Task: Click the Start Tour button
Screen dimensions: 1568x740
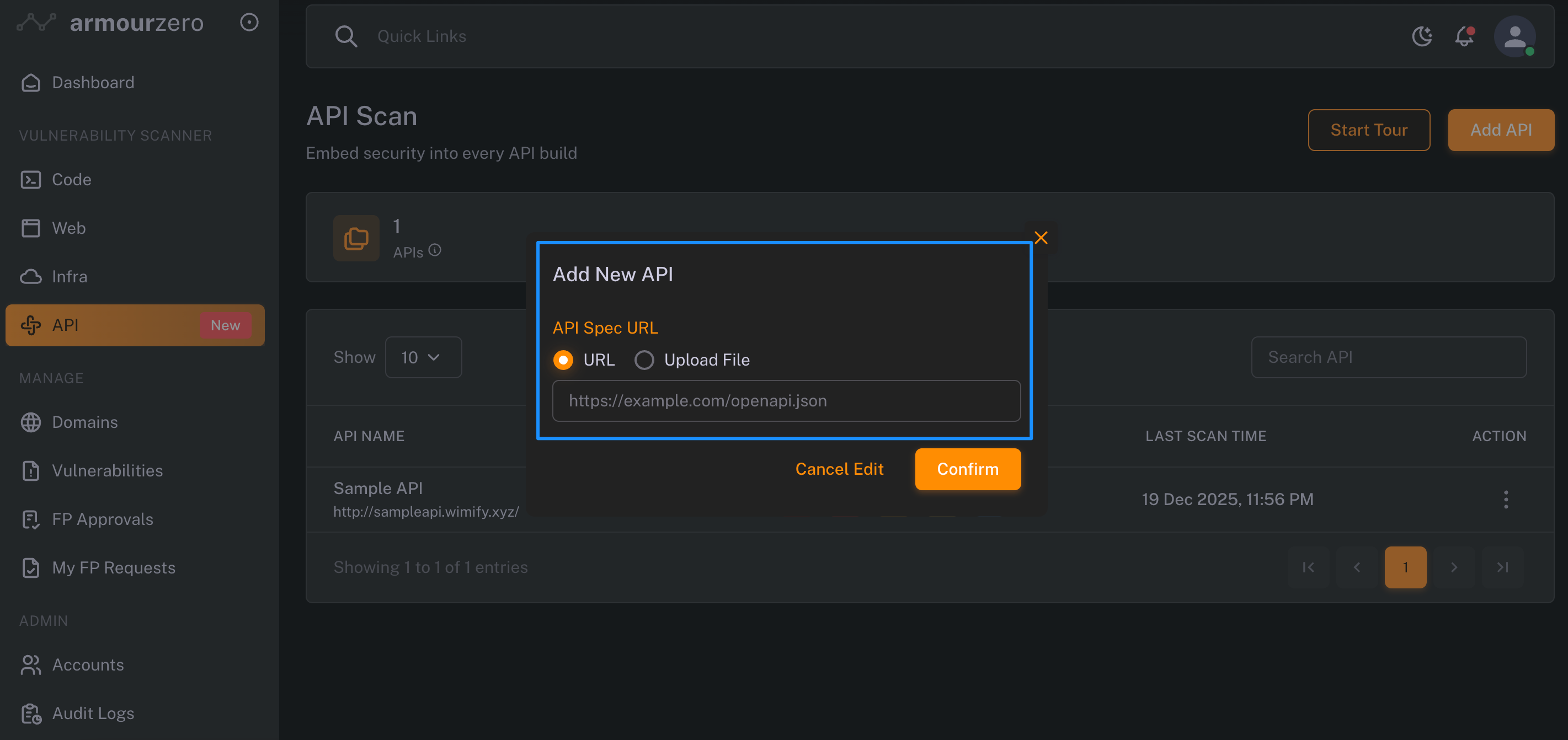Action: click(1368, 130)
